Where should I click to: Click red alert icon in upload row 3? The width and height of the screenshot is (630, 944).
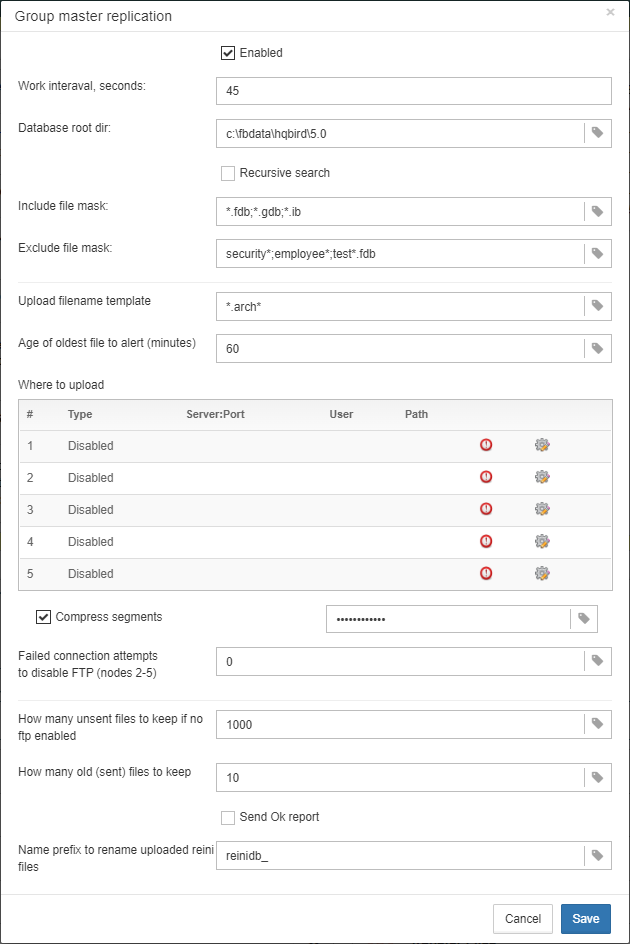pos(486,509)
